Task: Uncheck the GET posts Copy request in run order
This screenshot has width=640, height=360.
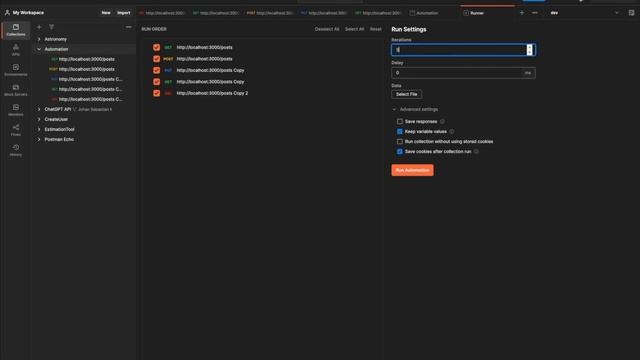Action: (x=156, y=82)
